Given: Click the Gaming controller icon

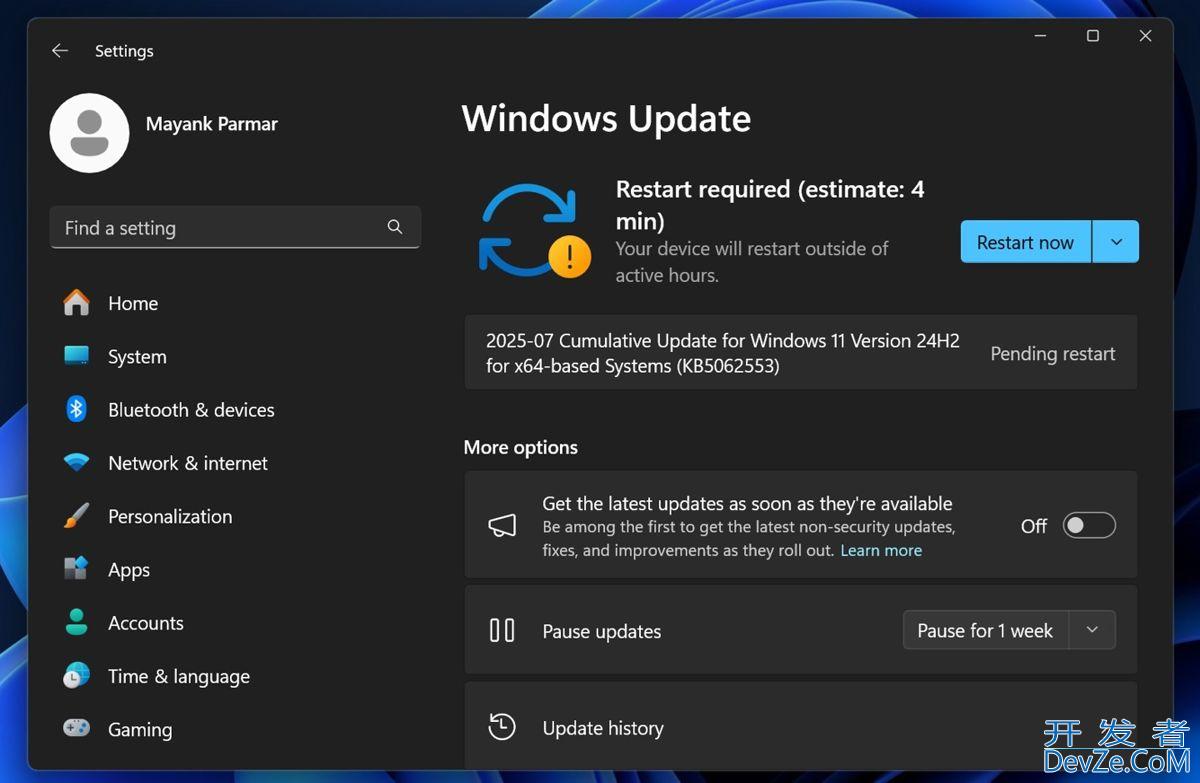Looking at the screenshot, I should pos(76,729).
